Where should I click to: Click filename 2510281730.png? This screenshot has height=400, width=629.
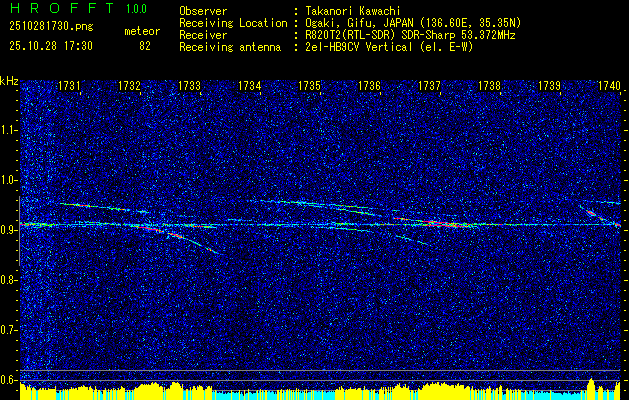click(51, 27)
